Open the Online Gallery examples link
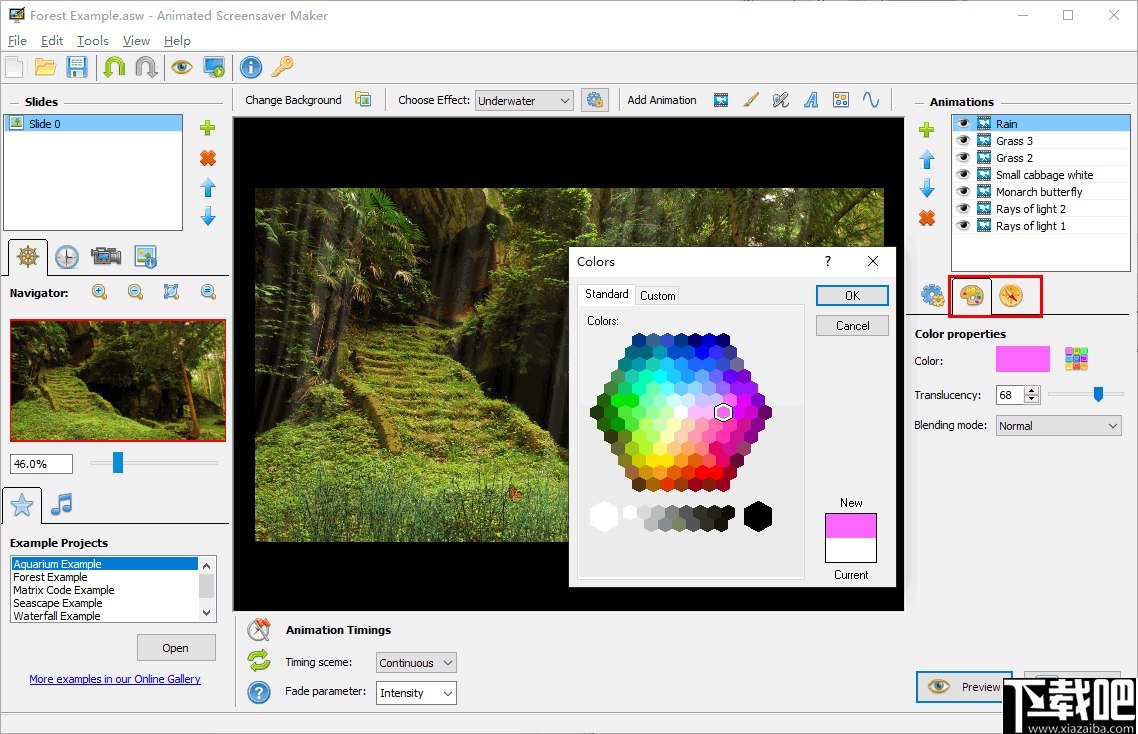Image resolution: width=1138 pixels, height=734 pixels. (x=115, y=679)
